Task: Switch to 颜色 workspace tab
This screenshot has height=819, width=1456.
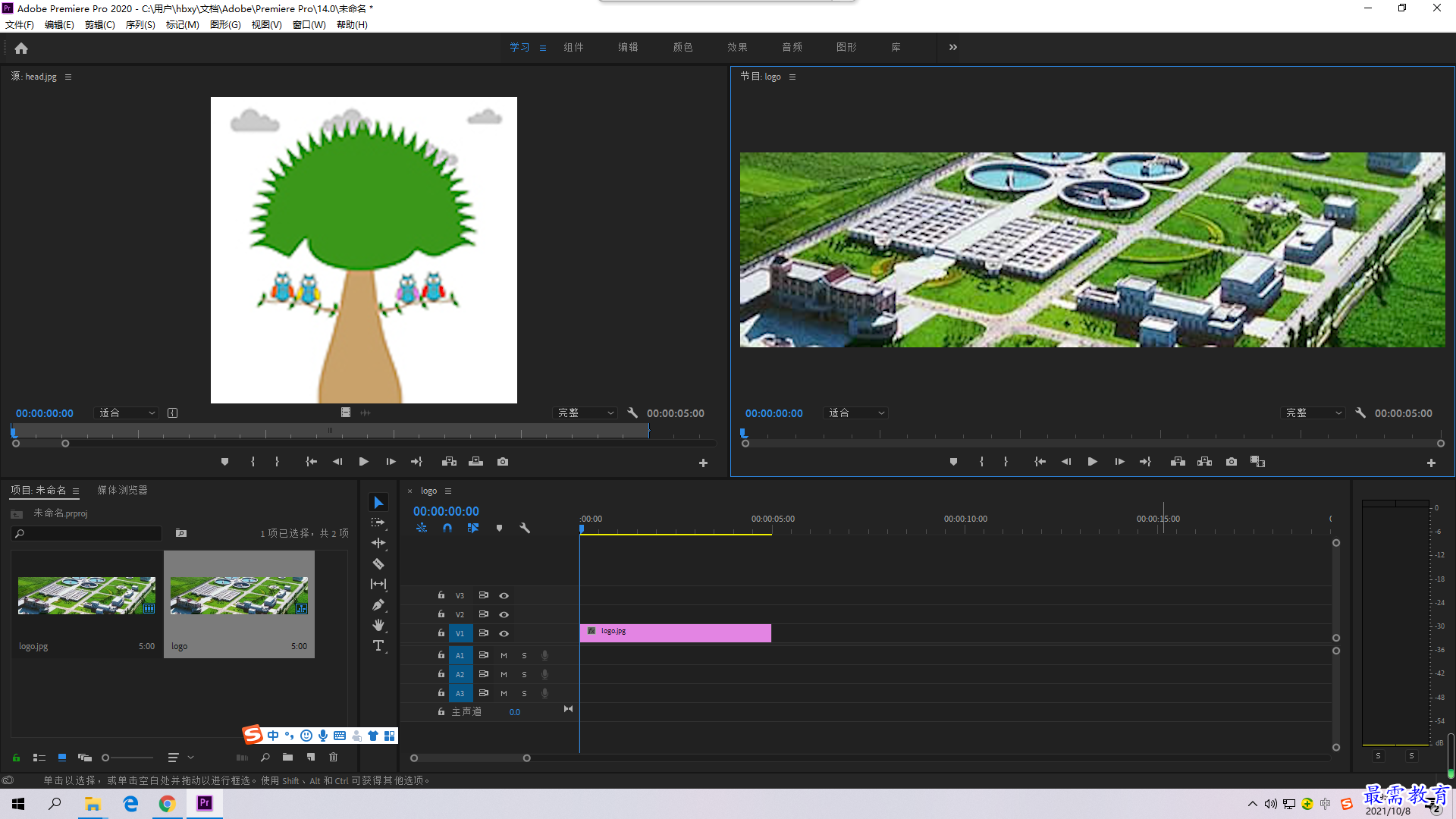Action: coord(682,47)
